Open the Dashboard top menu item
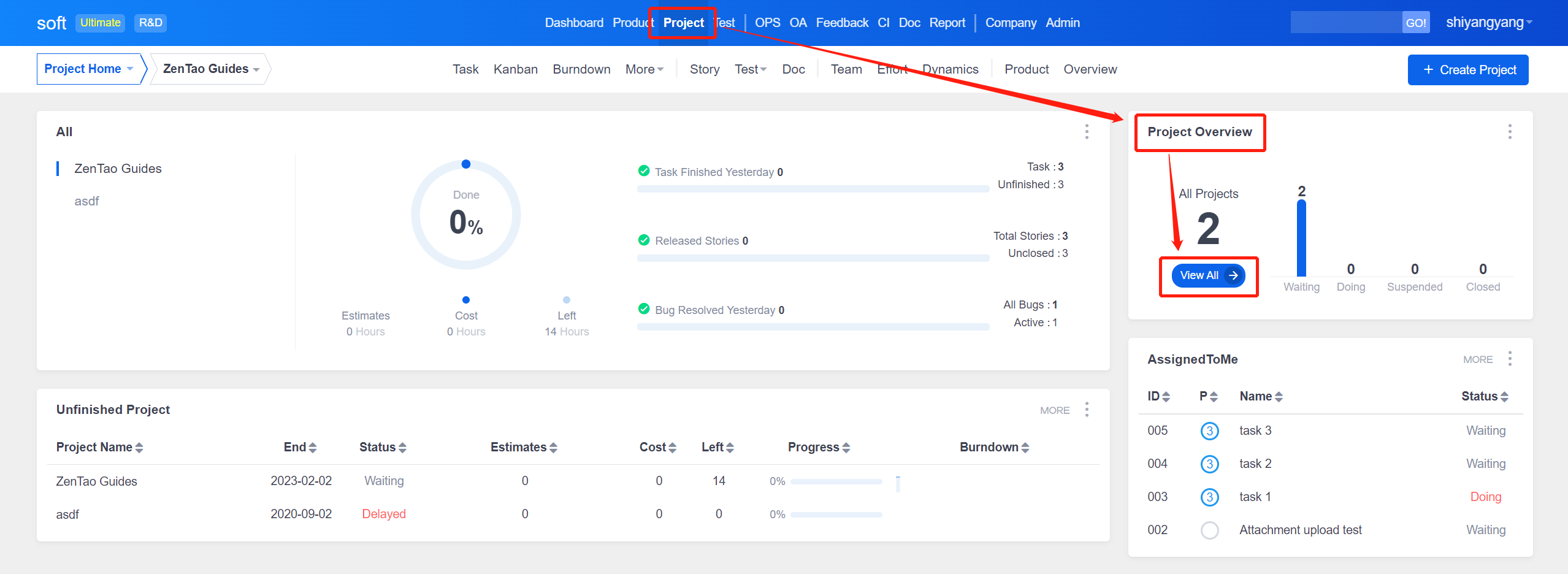 click(573, 23)
